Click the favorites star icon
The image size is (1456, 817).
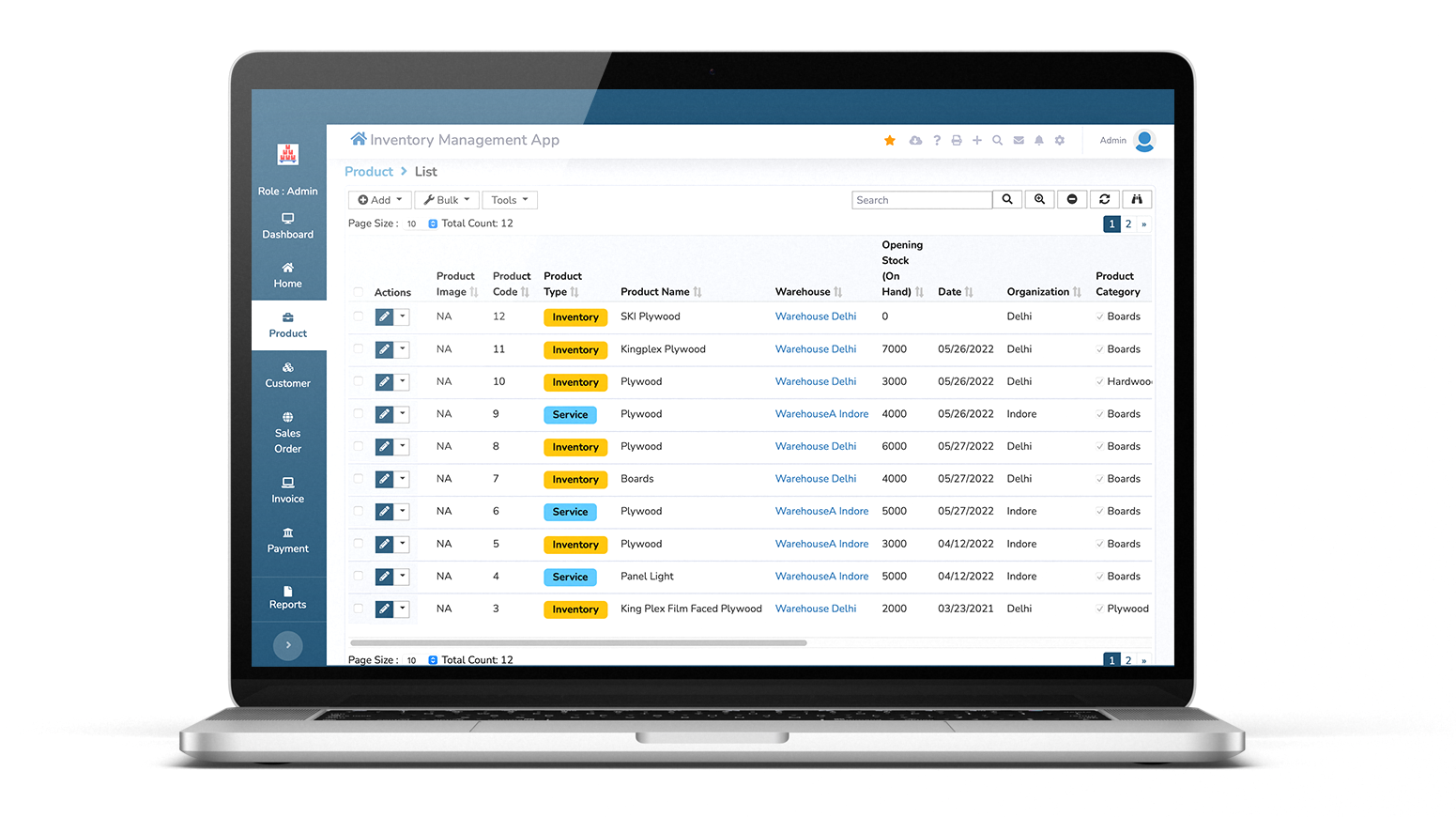[889, 140]
